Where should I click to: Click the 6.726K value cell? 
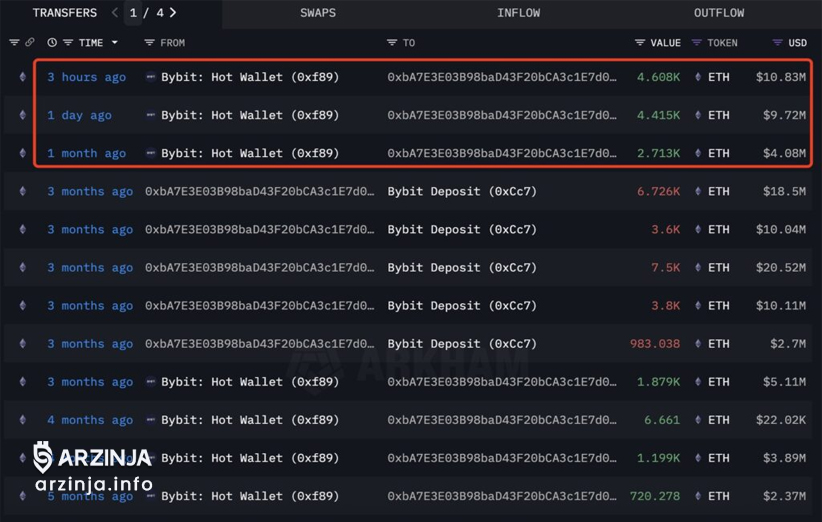[658, 192]
